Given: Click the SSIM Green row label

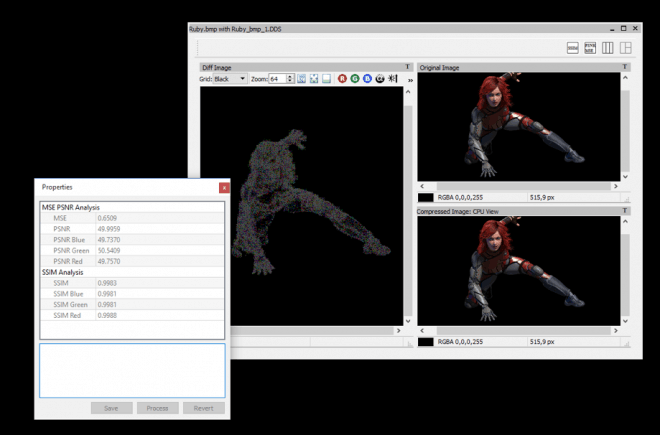Looking at the screenshot, I should pos(70,304).
